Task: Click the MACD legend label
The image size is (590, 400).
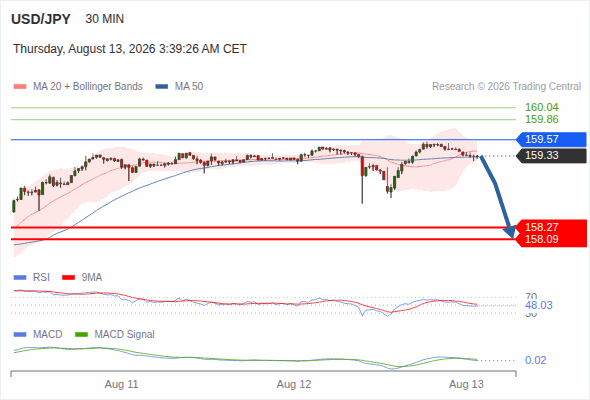Action: coord(47,335)
